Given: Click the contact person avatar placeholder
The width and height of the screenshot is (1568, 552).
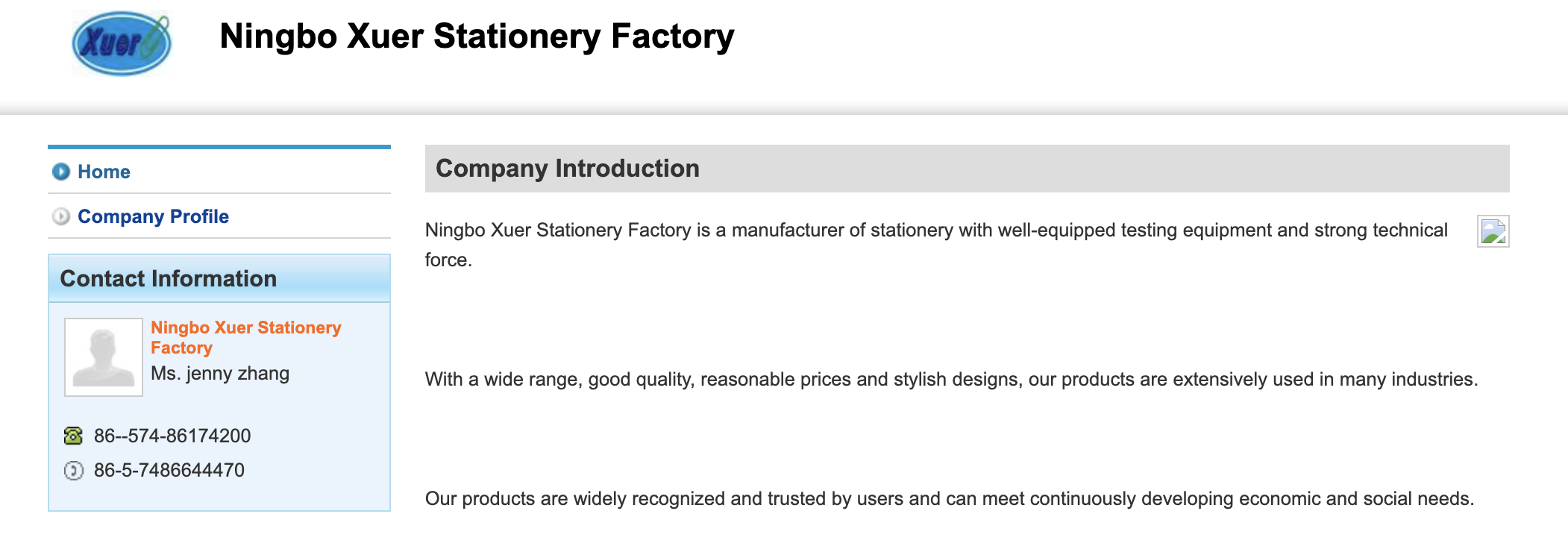Looking at the screenshot, I should point(104,357).
